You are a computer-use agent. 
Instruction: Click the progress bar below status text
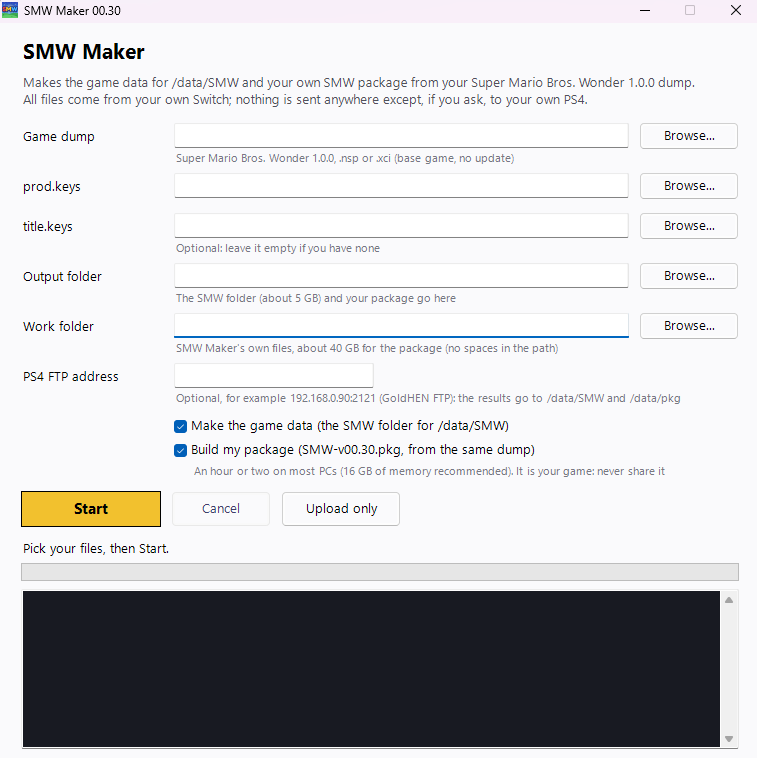coord(379,572)
